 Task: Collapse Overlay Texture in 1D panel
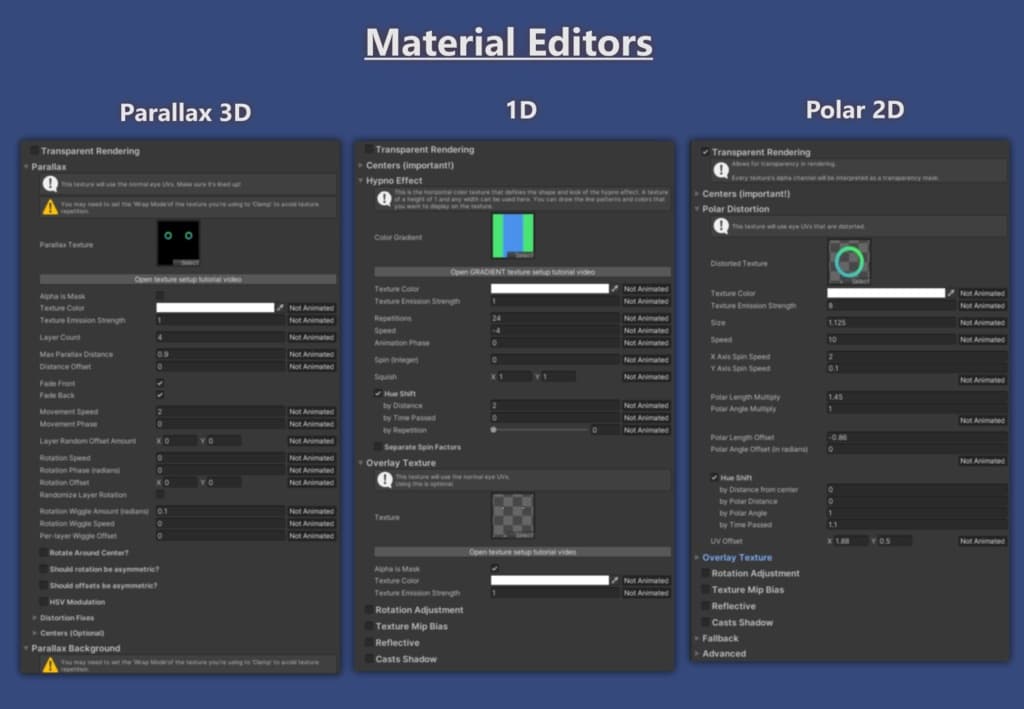coord(360,463)
